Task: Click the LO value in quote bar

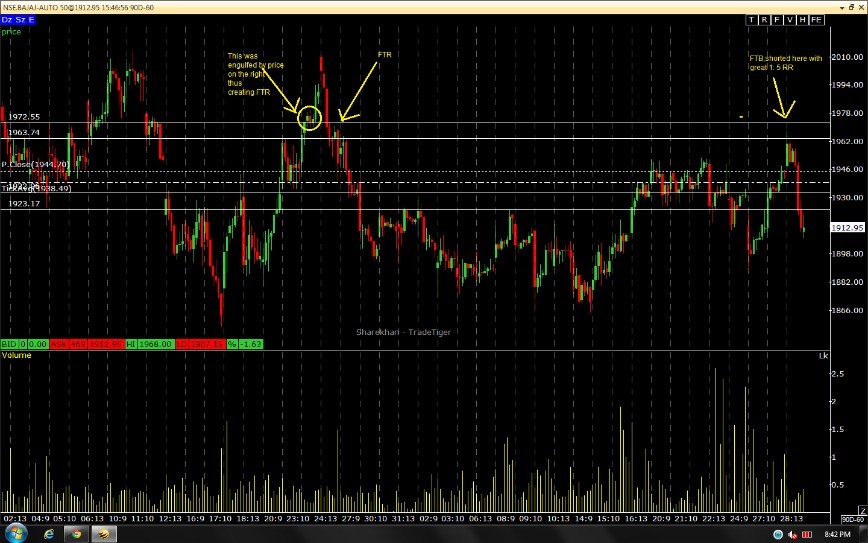Action: [x=207, y=344]
